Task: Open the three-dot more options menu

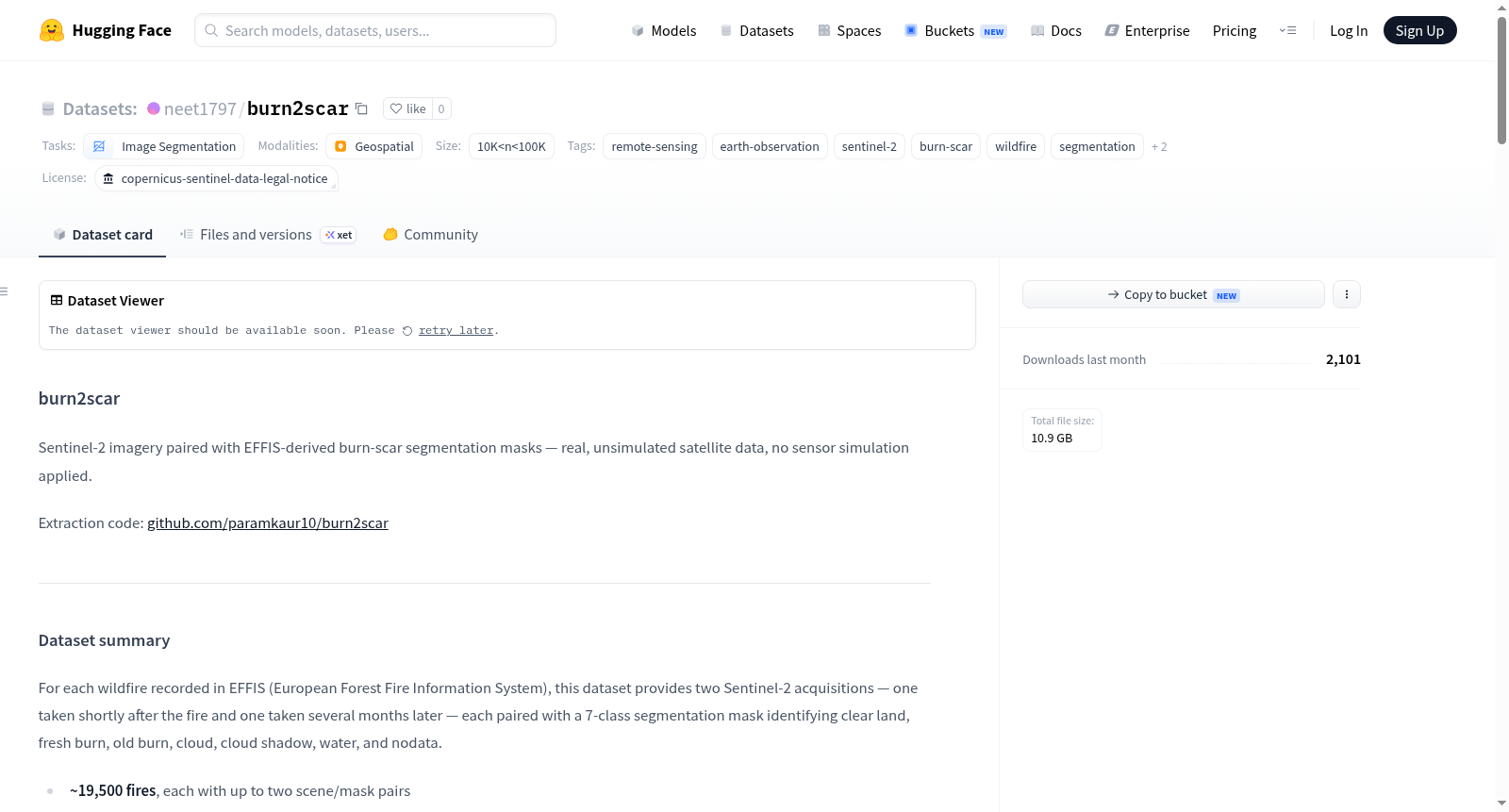Action: point(1347,294)
